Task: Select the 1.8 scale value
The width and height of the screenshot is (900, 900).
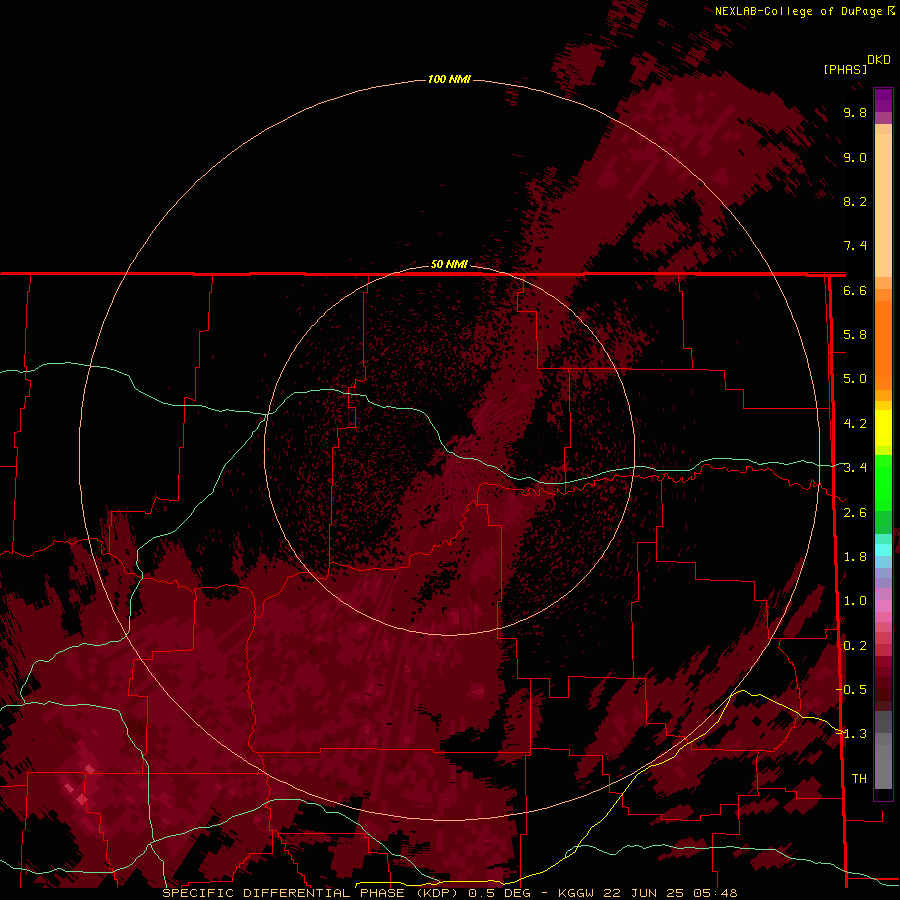Action: point(855,557)
